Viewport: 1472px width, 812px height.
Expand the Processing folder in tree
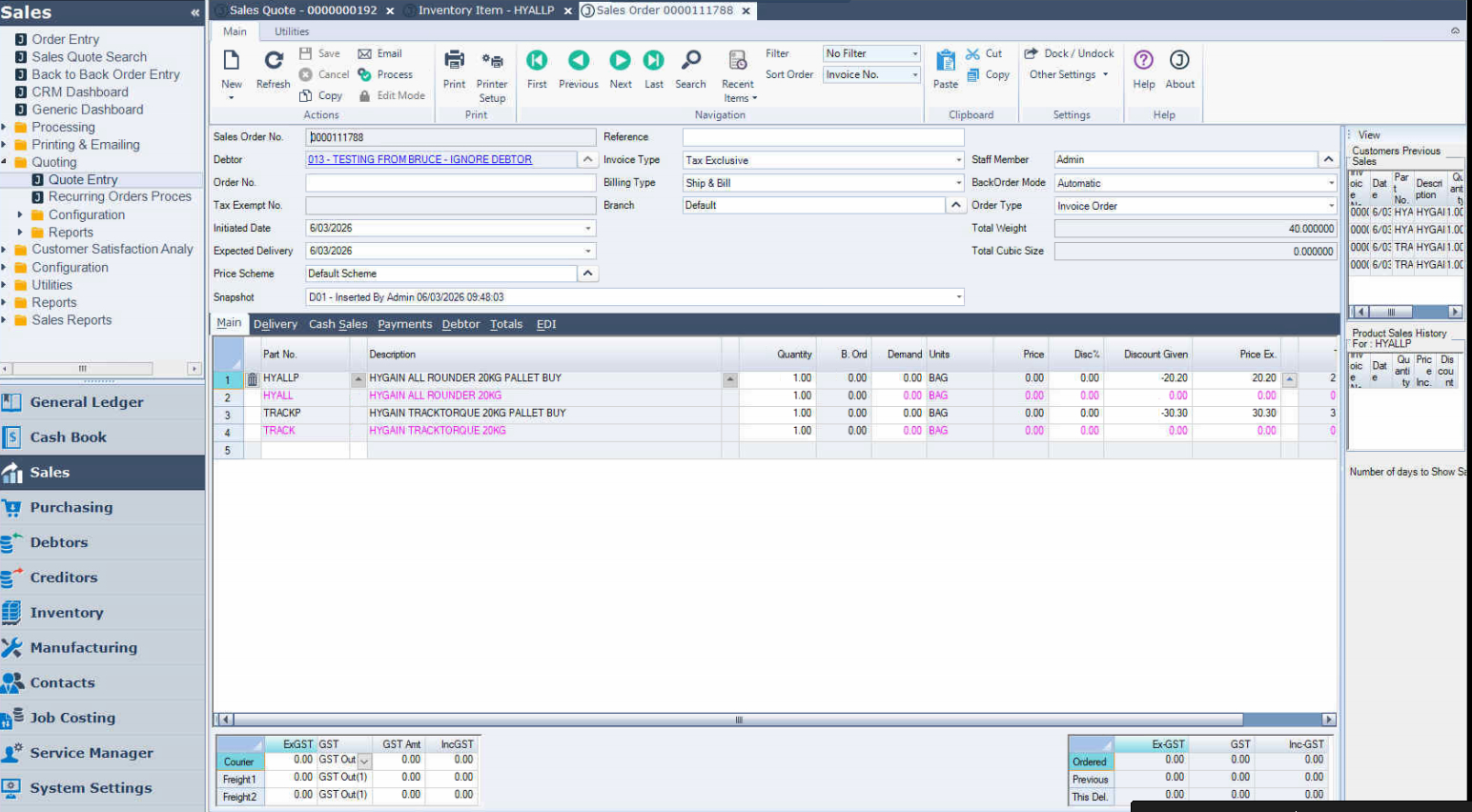tap(5, 128)
